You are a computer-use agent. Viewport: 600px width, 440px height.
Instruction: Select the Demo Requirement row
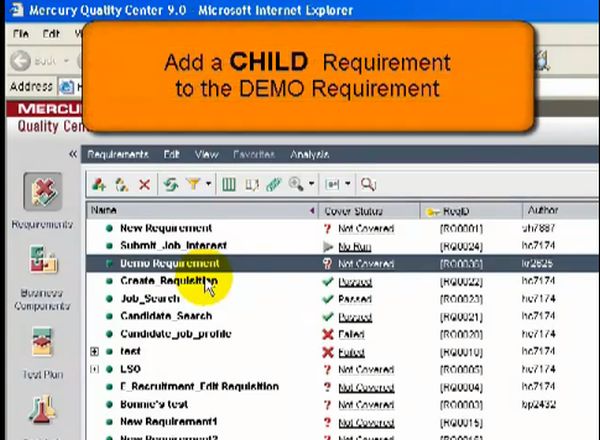click(343, 263)
